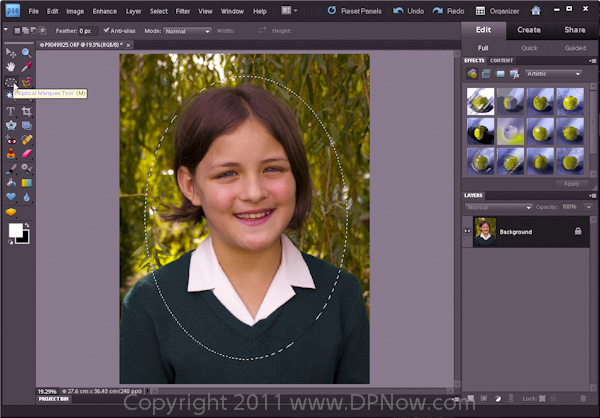This screenshot has width=600, height=418.
Task: Hide the Background layer with eye icon
Action: 468,231
